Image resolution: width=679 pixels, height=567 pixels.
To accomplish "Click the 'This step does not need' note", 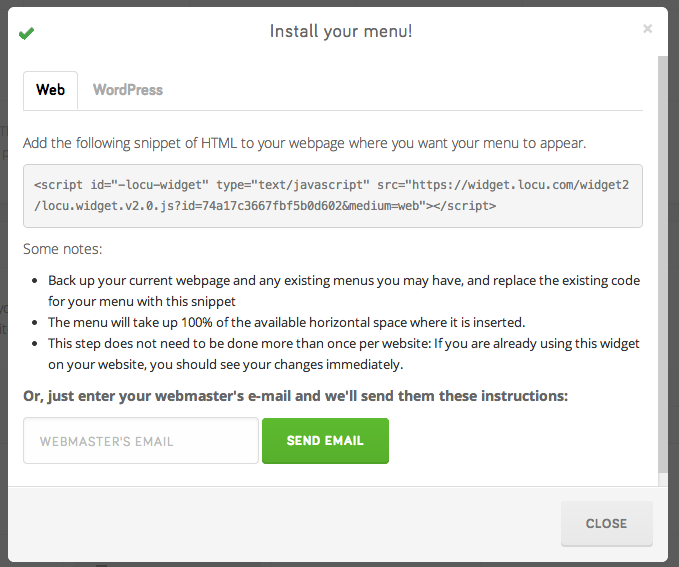I will click(x=344, y=354).
